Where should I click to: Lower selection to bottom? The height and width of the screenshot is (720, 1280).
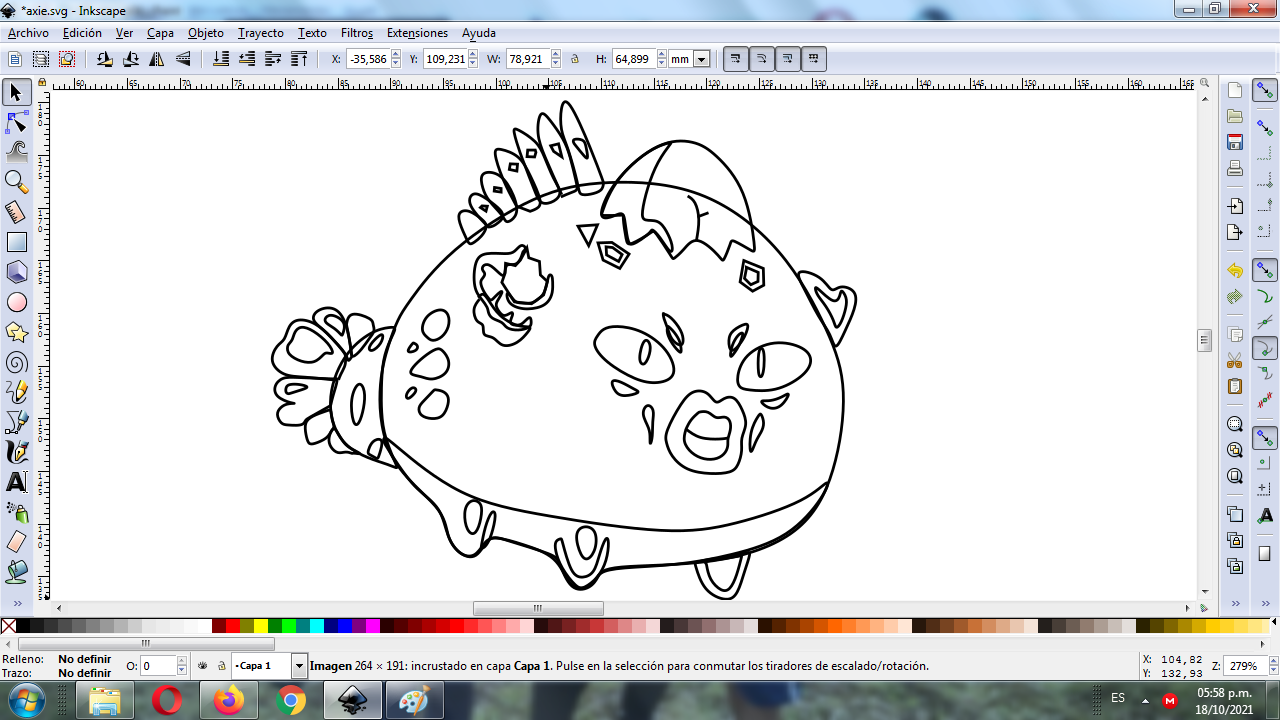pos(221,59)
